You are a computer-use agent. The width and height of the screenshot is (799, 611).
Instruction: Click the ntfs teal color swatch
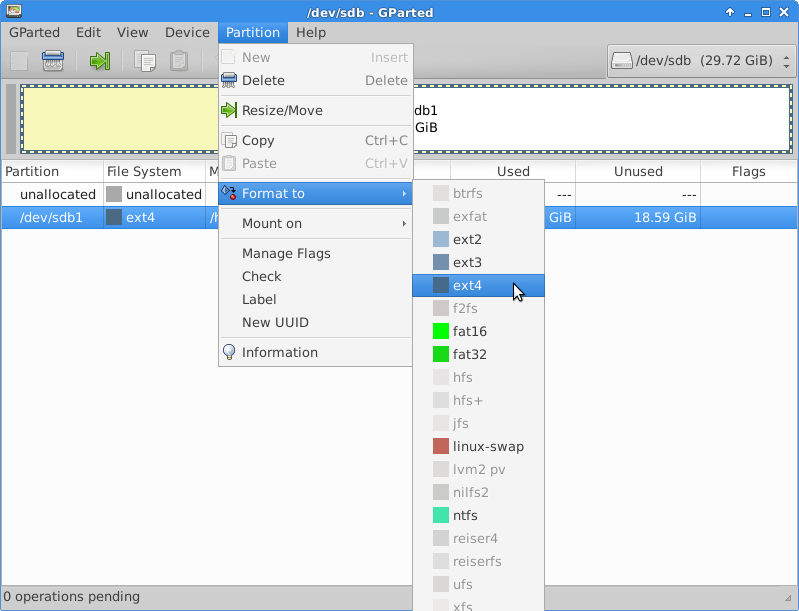pyautogui.click(x=441, y=515)
